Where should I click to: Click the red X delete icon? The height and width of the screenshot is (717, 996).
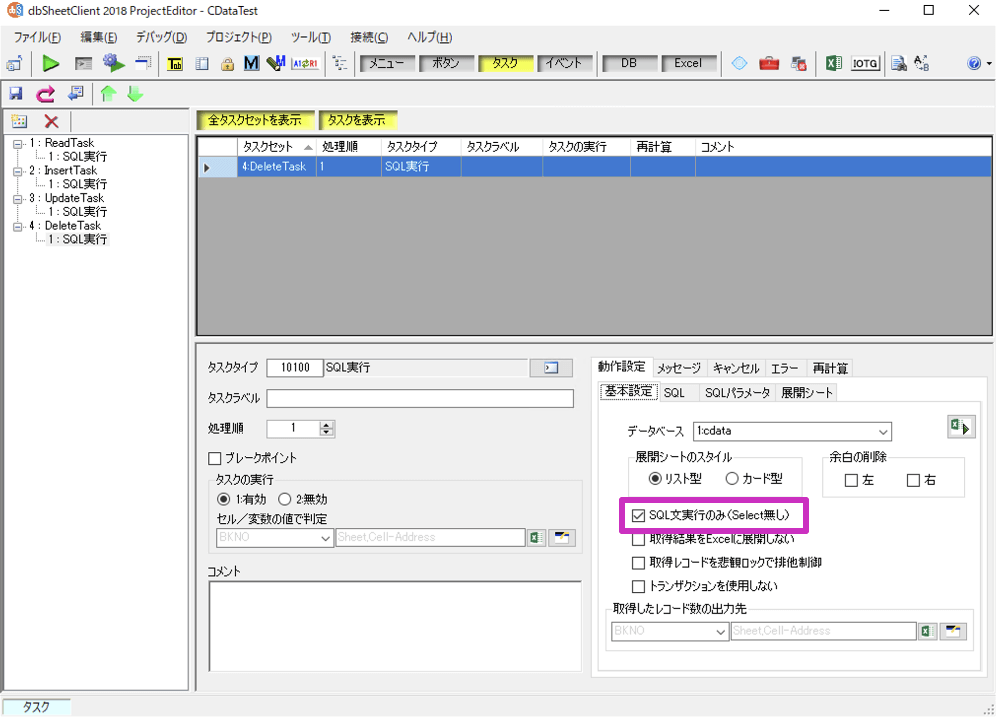pyautogui.click(x=51, y=121)
